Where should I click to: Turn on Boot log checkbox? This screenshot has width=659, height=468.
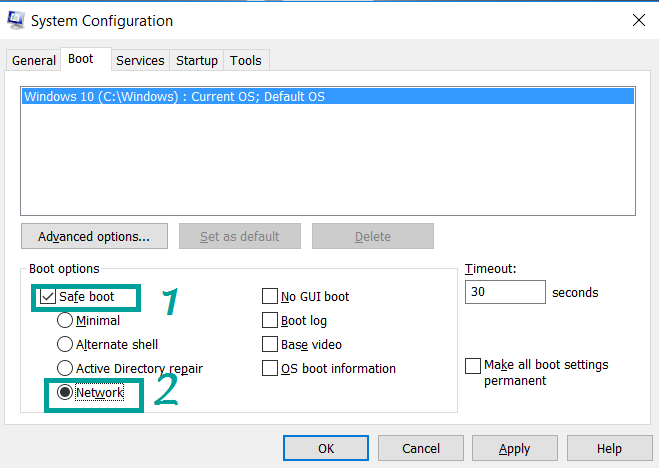[x=270, y=321]
